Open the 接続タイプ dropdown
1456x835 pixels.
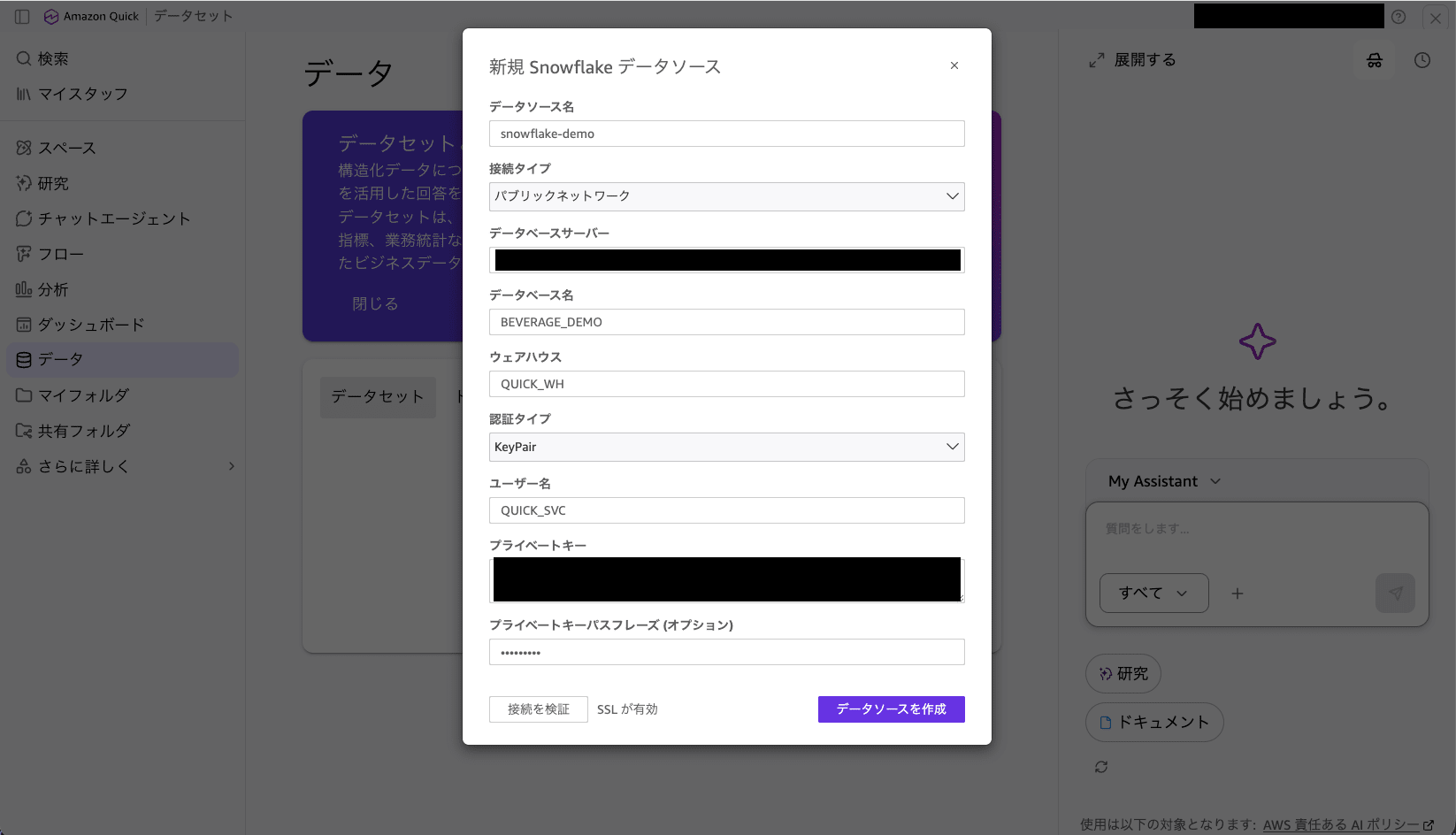click(727, 196)
